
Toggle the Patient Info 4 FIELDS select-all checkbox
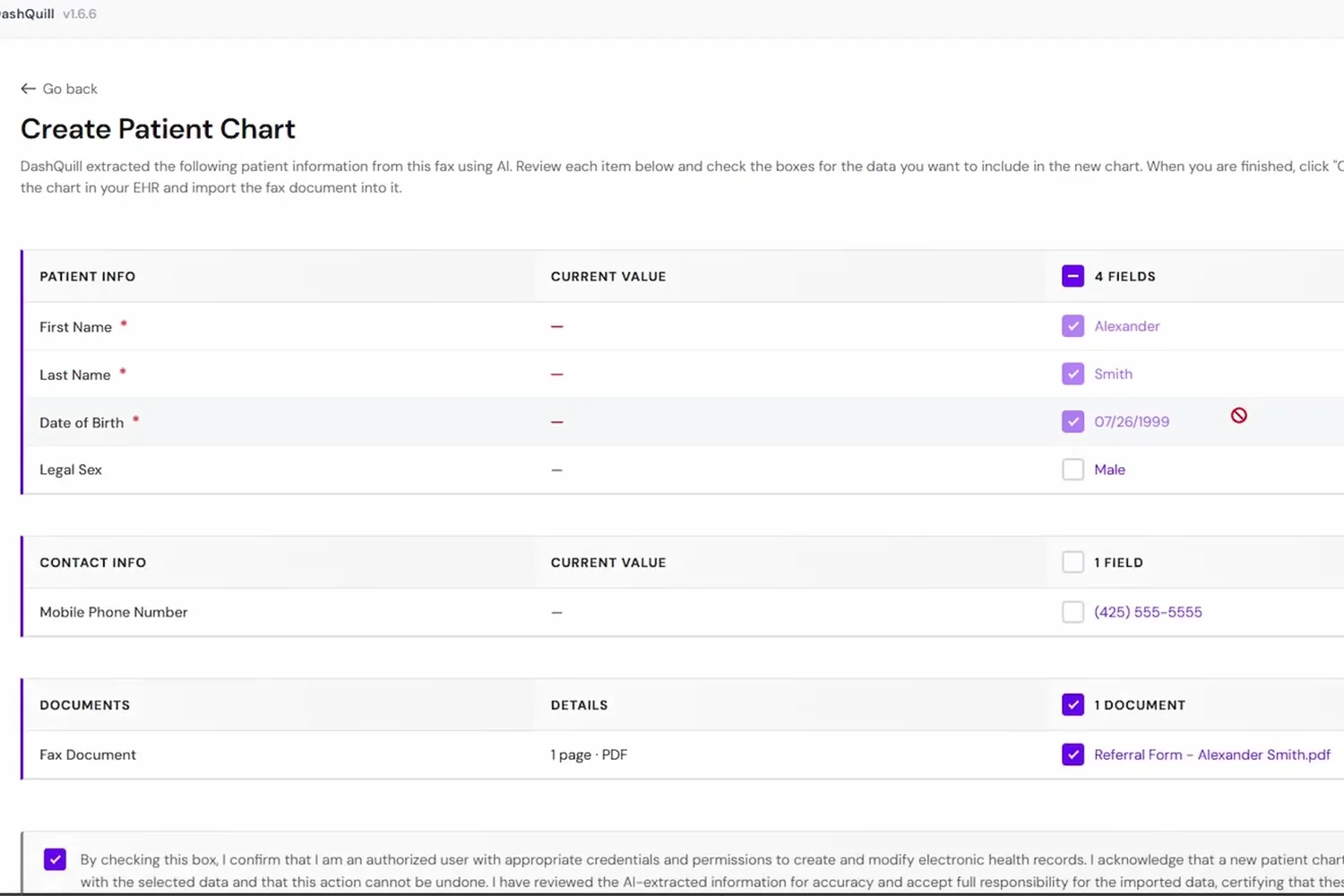[1073, 276]
